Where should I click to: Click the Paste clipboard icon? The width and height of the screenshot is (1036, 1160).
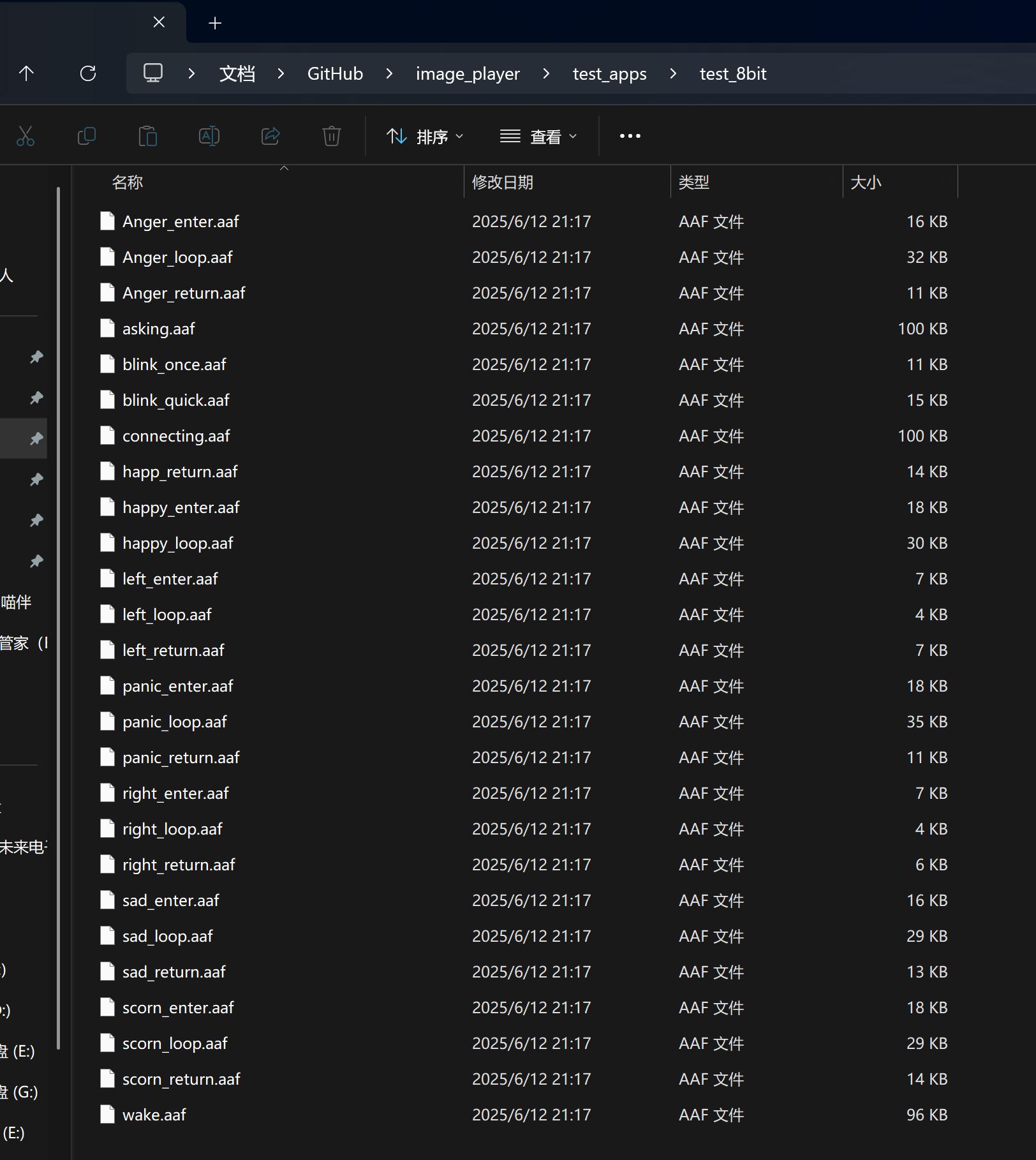[147, 136]
